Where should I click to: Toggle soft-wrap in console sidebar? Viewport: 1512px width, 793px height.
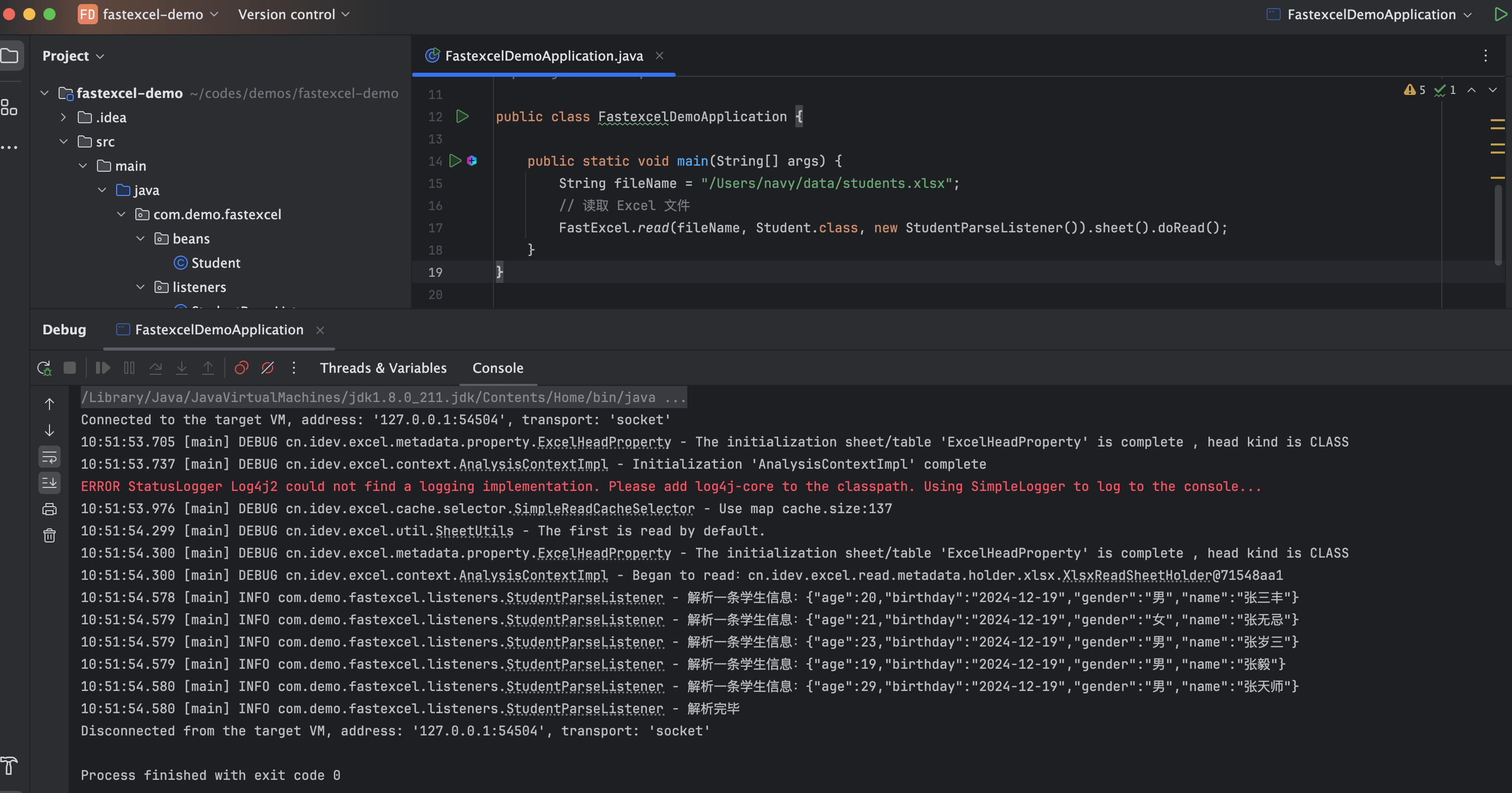49,457
